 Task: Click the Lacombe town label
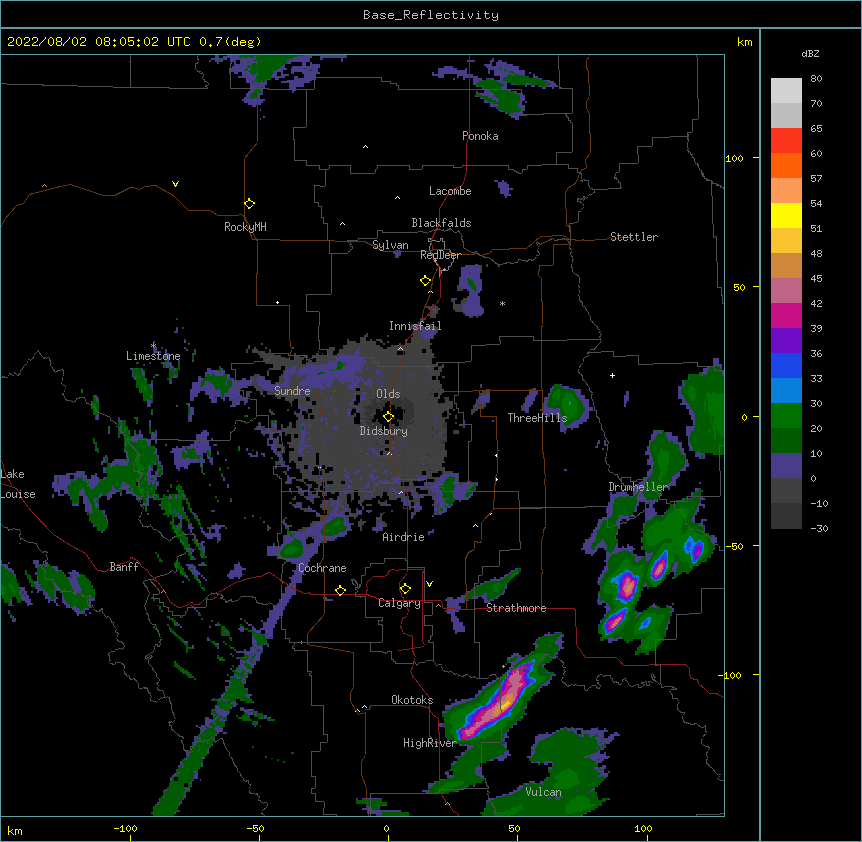pyautogui.click(x=450, y=191)
